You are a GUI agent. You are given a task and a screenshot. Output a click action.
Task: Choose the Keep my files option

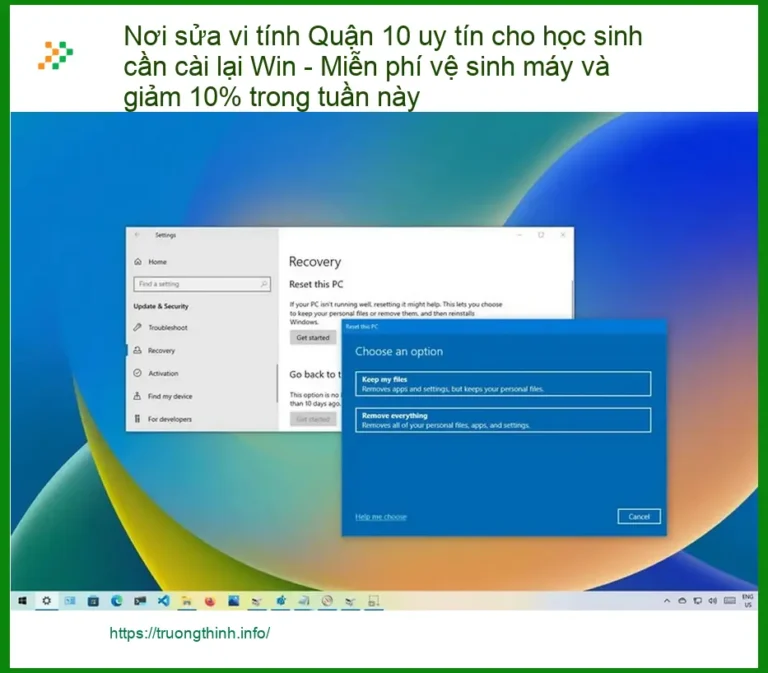(503, 384)
